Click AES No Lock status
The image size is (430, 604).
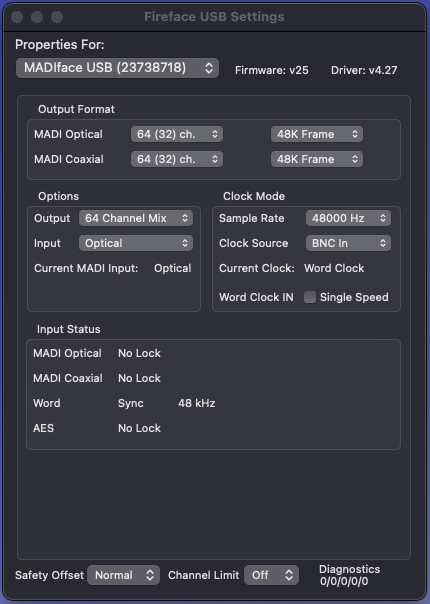(139, 428)
